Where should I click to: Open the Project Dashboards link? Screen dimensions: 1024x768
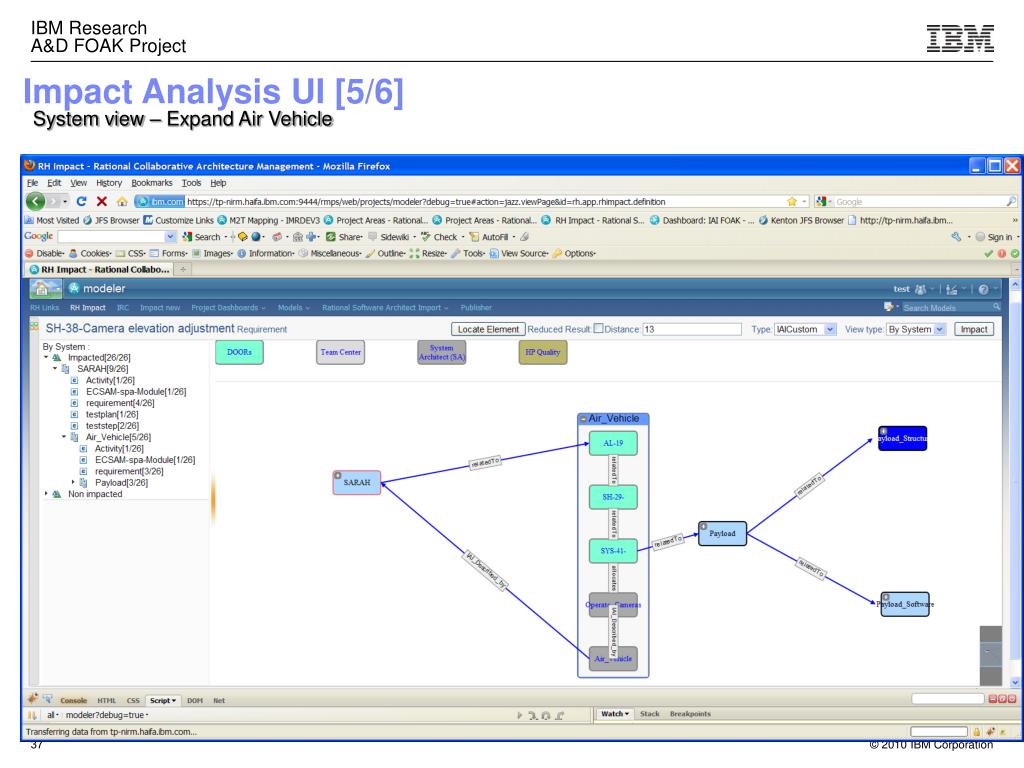(x=228, y=308)
